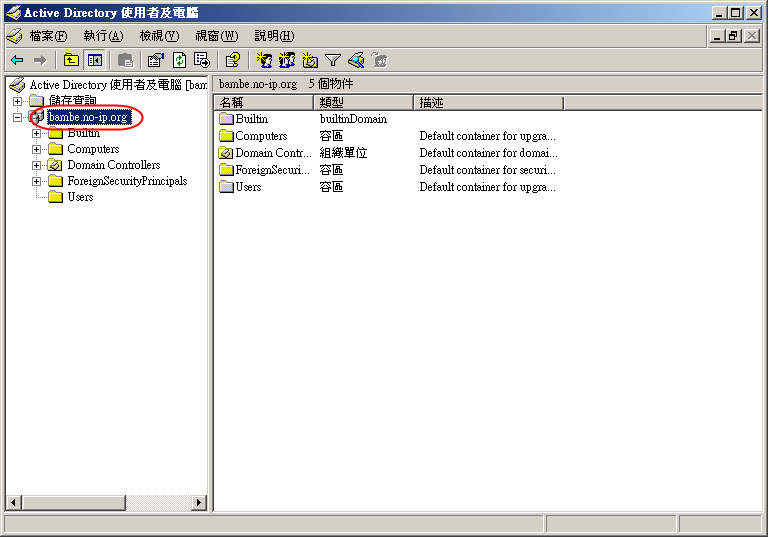Open Properties from the toolbar
This screenshot has height=537, width=768.
[155, 60]
